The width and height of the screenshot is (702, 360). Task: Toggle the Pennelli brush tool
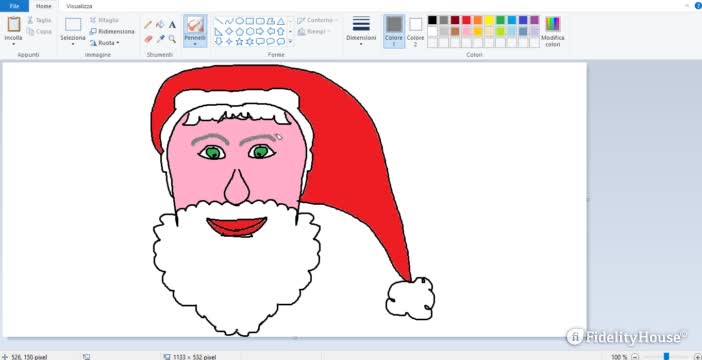(195, 30)
